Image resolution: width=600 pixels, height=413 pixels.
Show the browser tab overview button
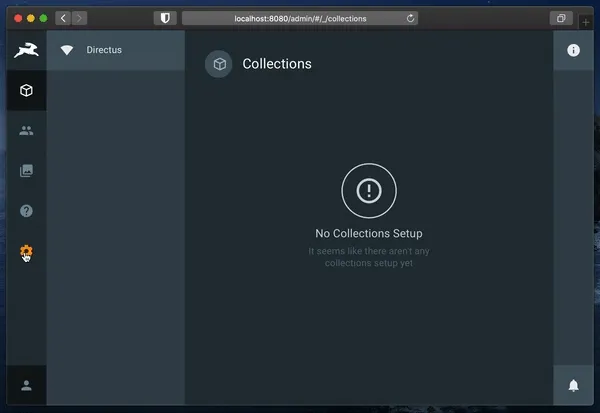tap(561, 18)
